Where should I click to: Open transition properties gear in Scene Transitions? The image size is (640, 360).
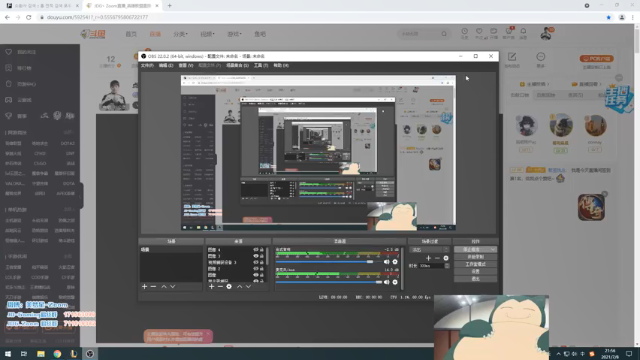(446, 258)
